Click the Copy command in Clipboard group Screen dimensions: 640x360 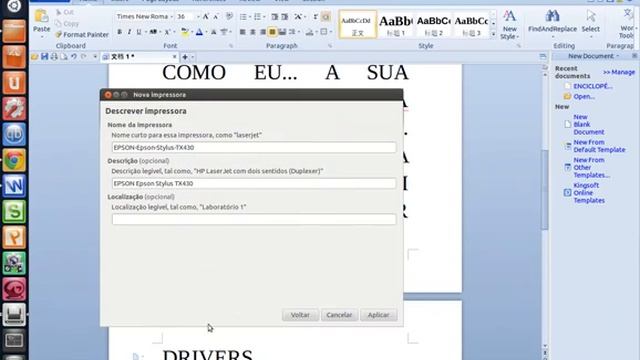click(x=67, y=24)
